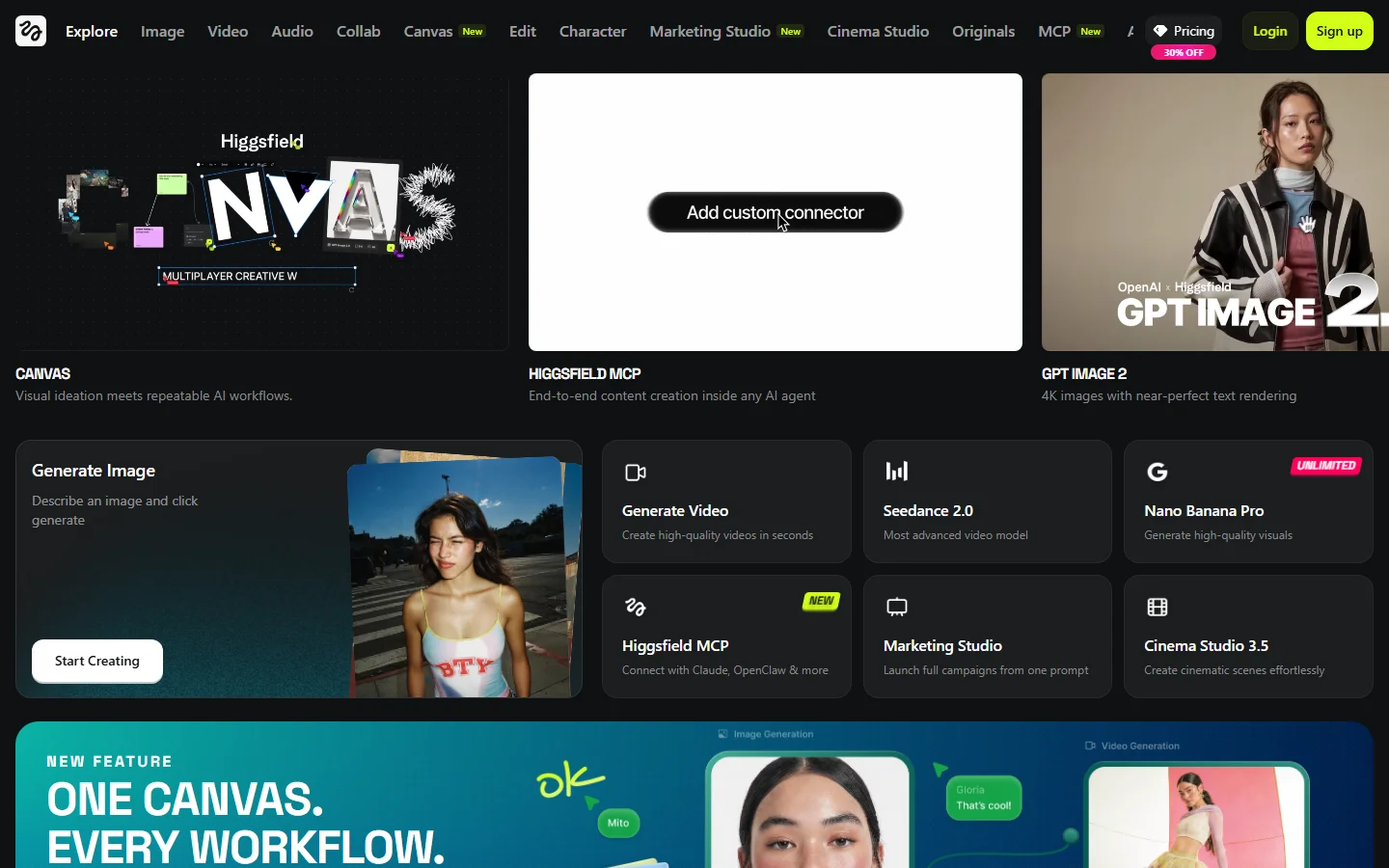Click the HIGGSFIELD MCP caption heading
1389x868 pixels.
pyautogui.click(x=585, y=373)
